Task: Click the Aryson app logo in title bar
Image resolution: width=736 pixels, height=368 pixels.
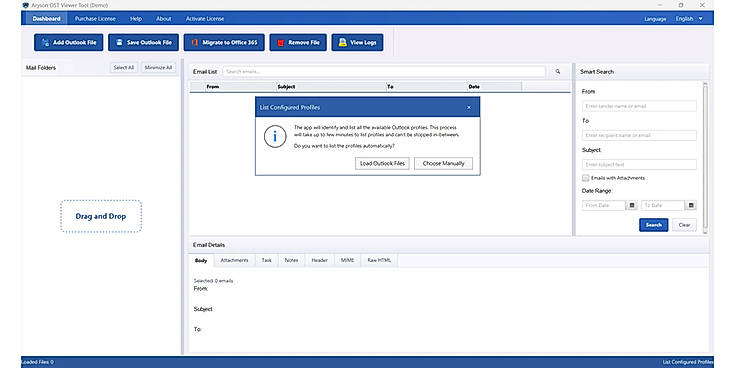Action: tap(25, 5)
